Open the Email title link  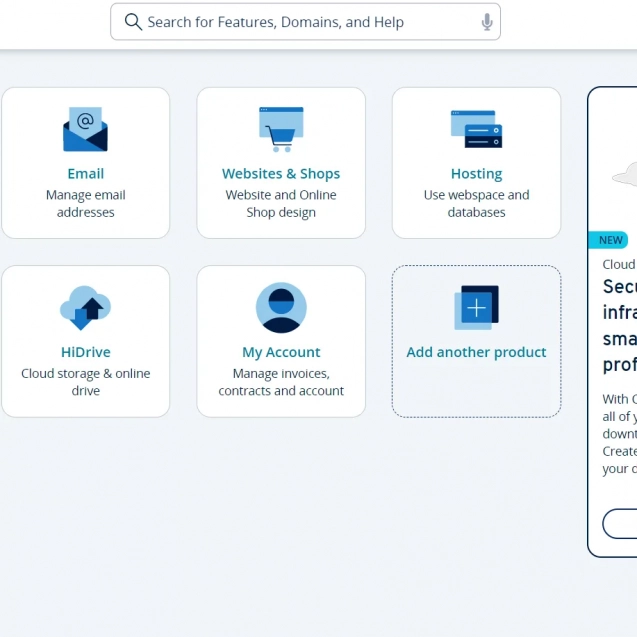click(x=85, y=174)
